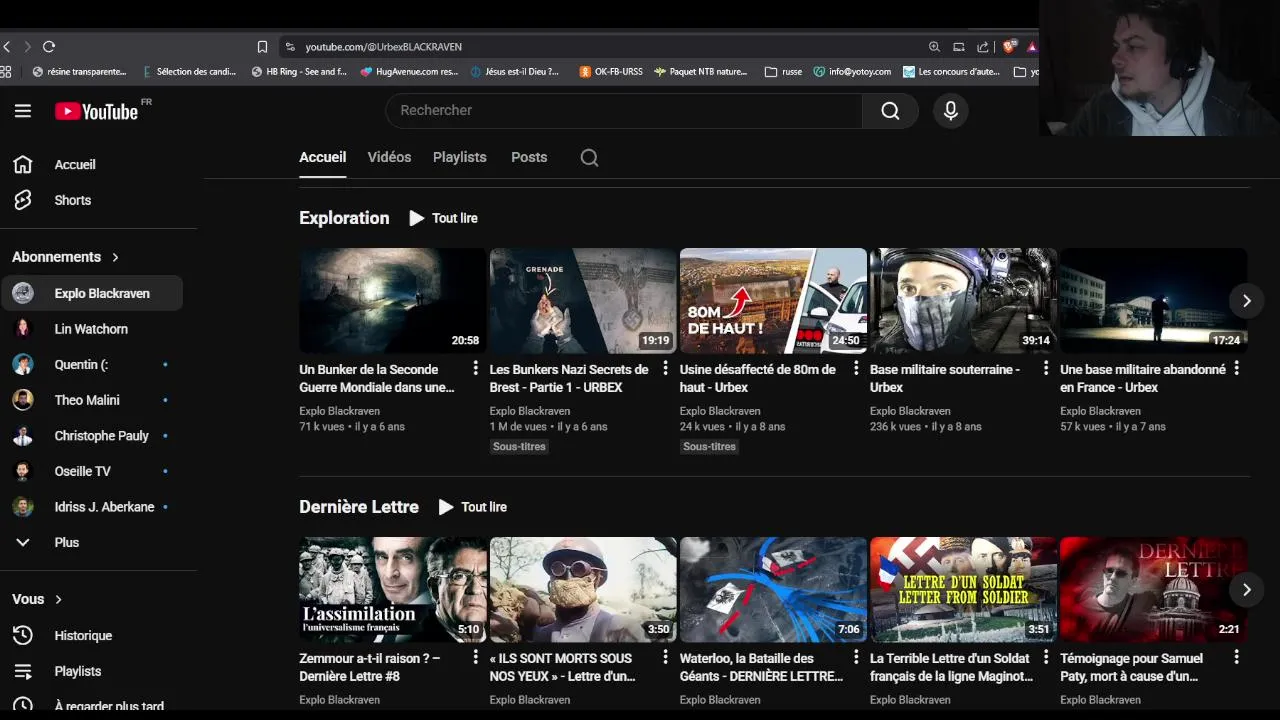Open Historique in the sidebar

91,635
